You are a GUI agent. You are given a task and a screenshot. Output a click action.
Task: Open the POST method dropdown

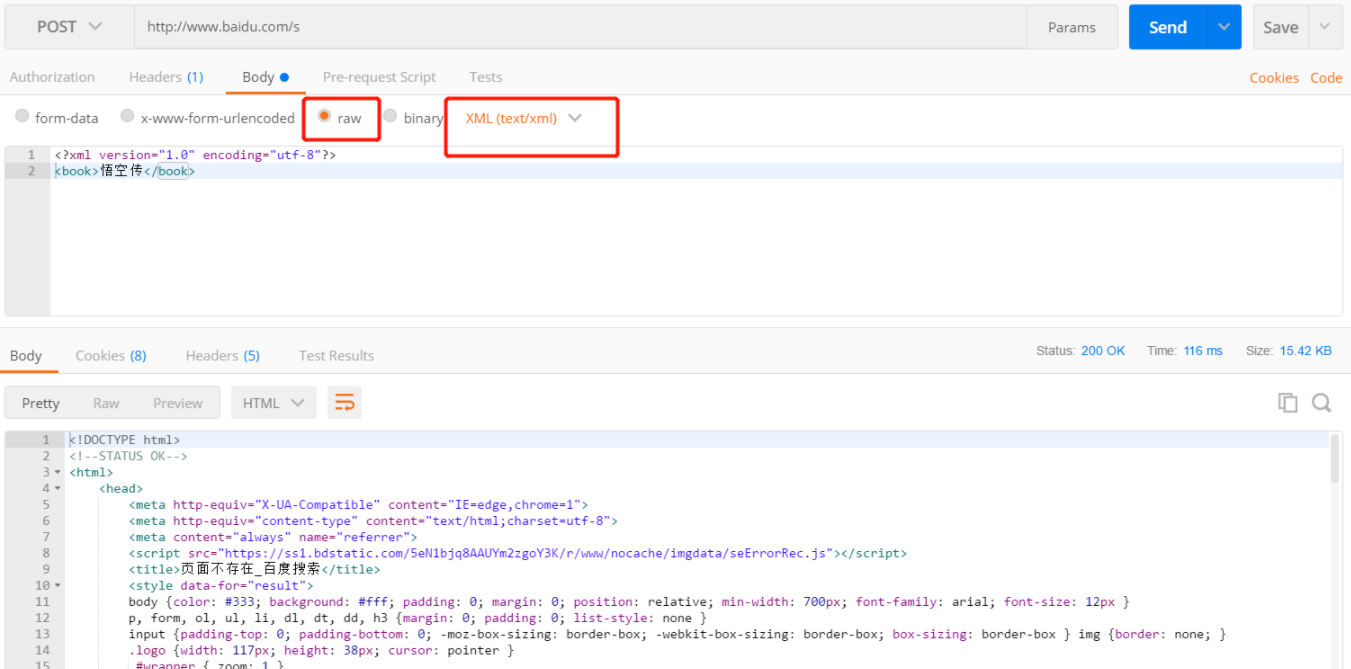(69, 27)
